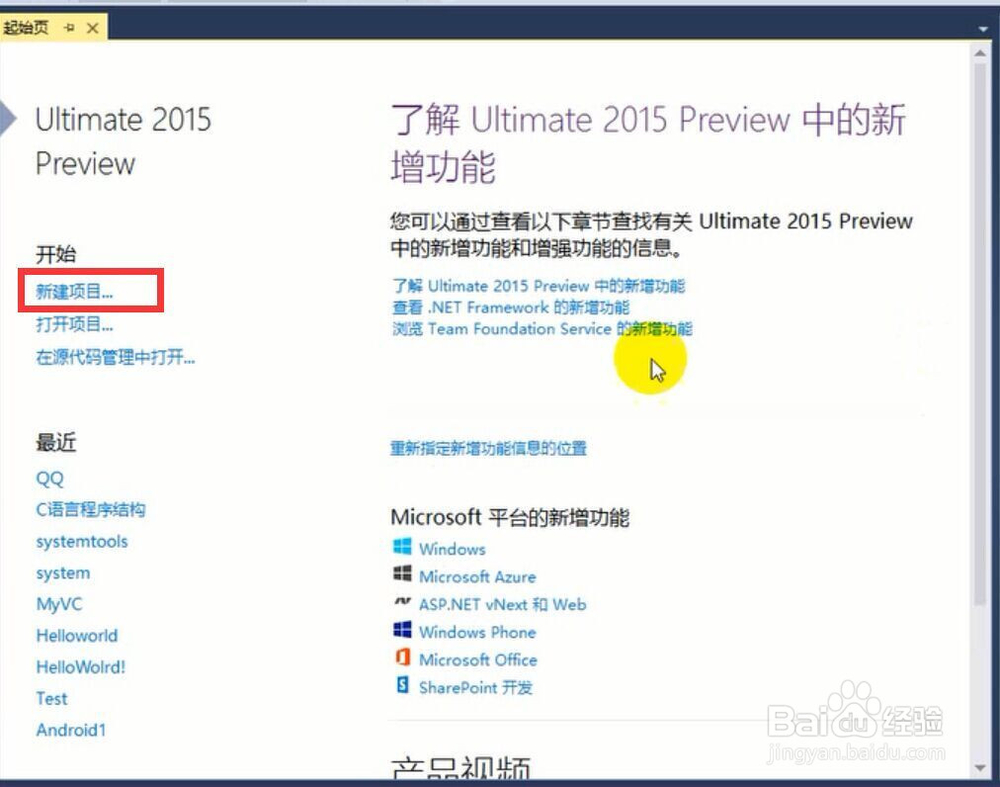Click the scrollbar up arrow
The height and width of the screenshot is (787, 1000).
[x=981, y=54]
